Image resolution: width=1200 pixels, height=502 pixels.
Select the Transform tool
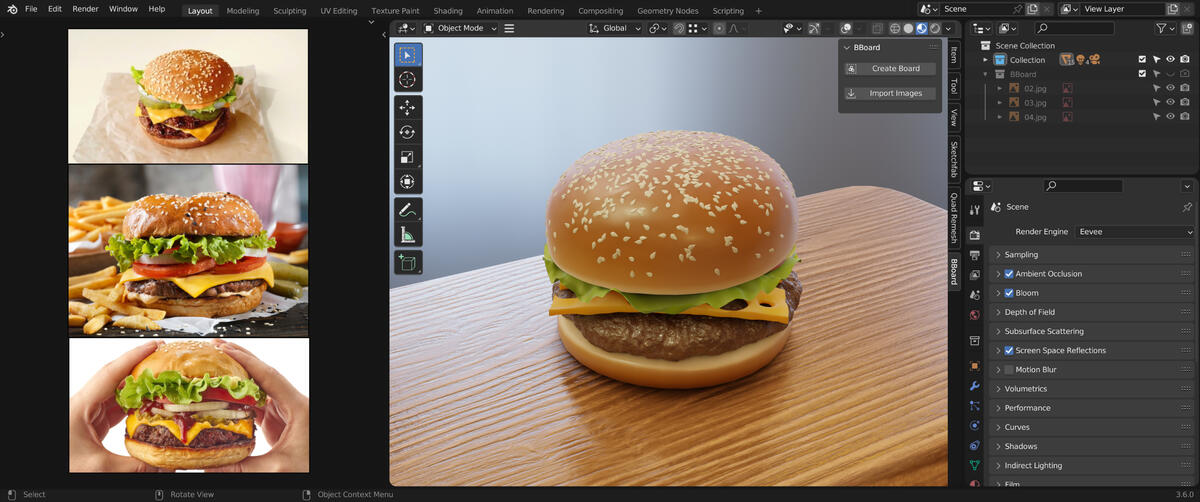click(407, 182)
